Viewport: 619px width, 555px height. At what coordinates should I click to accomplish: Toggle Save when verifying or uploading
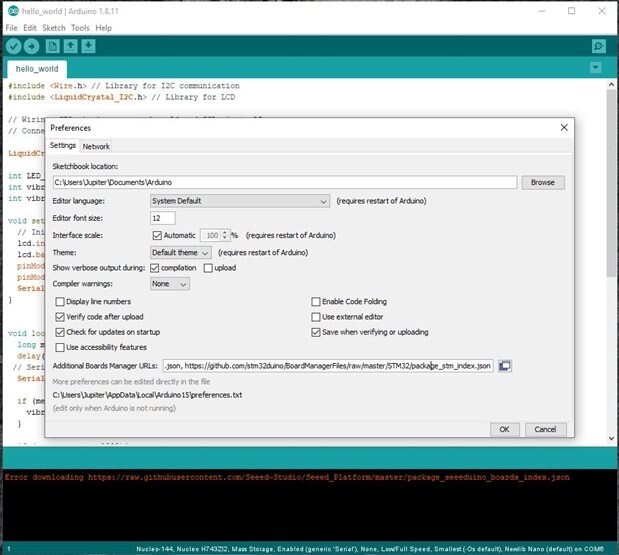(315, 332)
